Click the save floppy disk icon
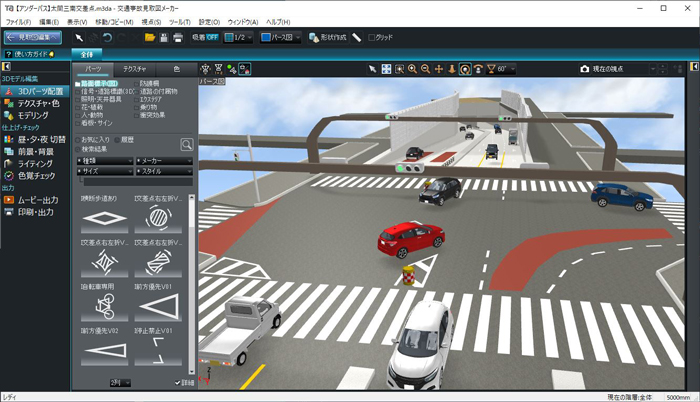This screenshot has height=402, width=700. click(163, 37)
